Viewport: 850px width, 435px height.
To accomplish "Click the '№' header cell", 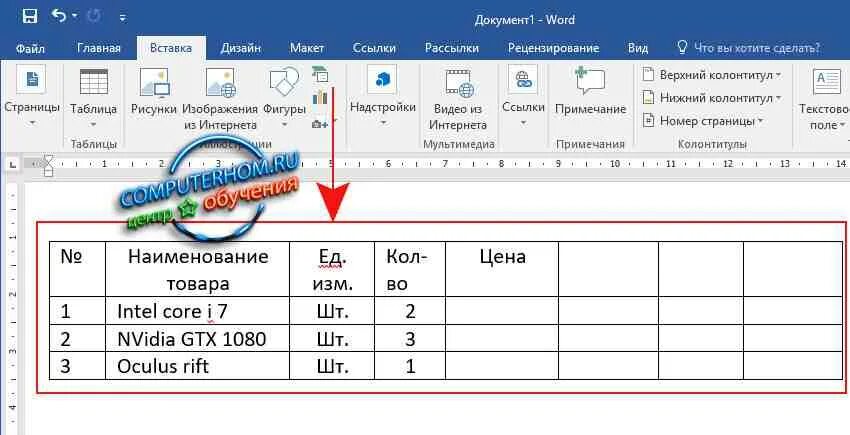I will pyautogui.click(x=78, y=270).
